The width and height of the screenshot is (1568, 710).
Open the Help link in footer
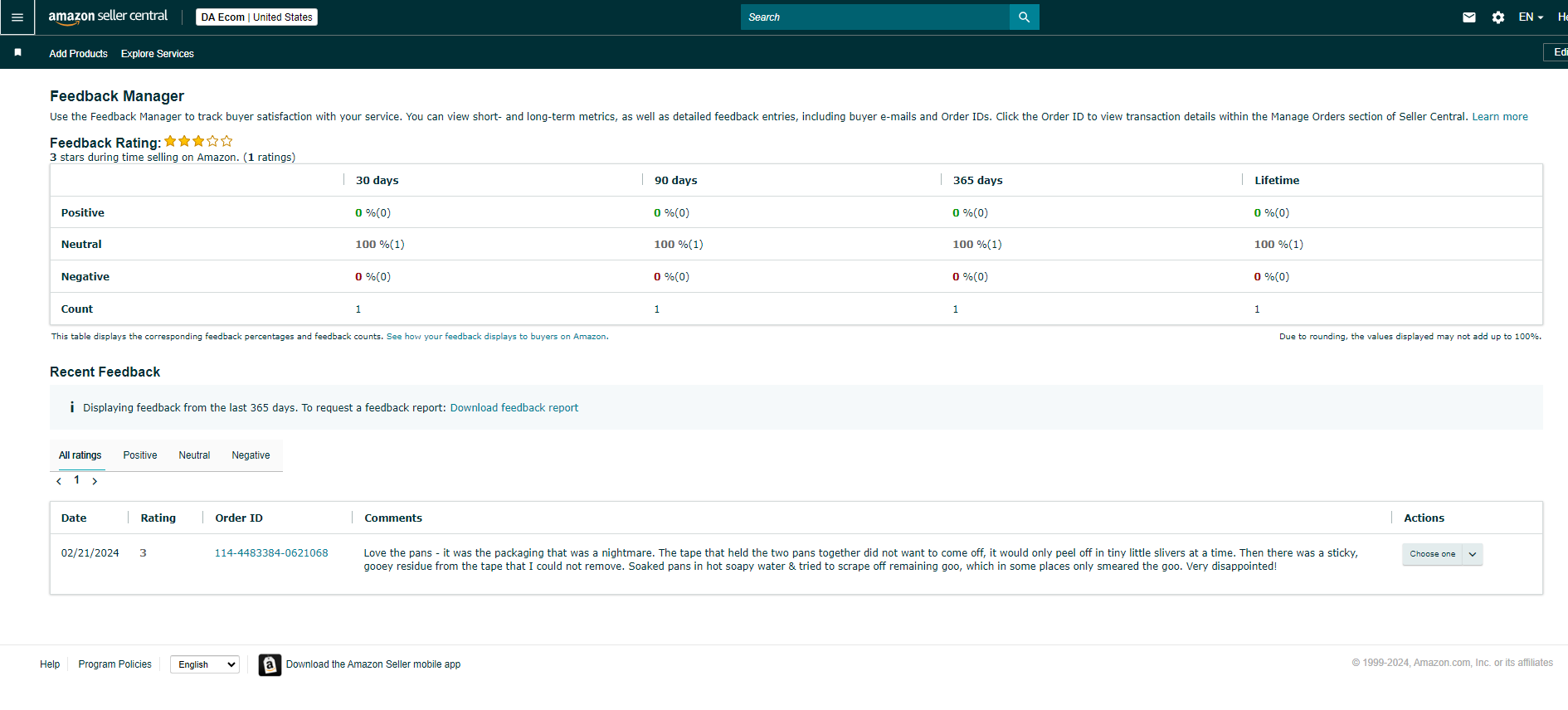tap(50, 664)
